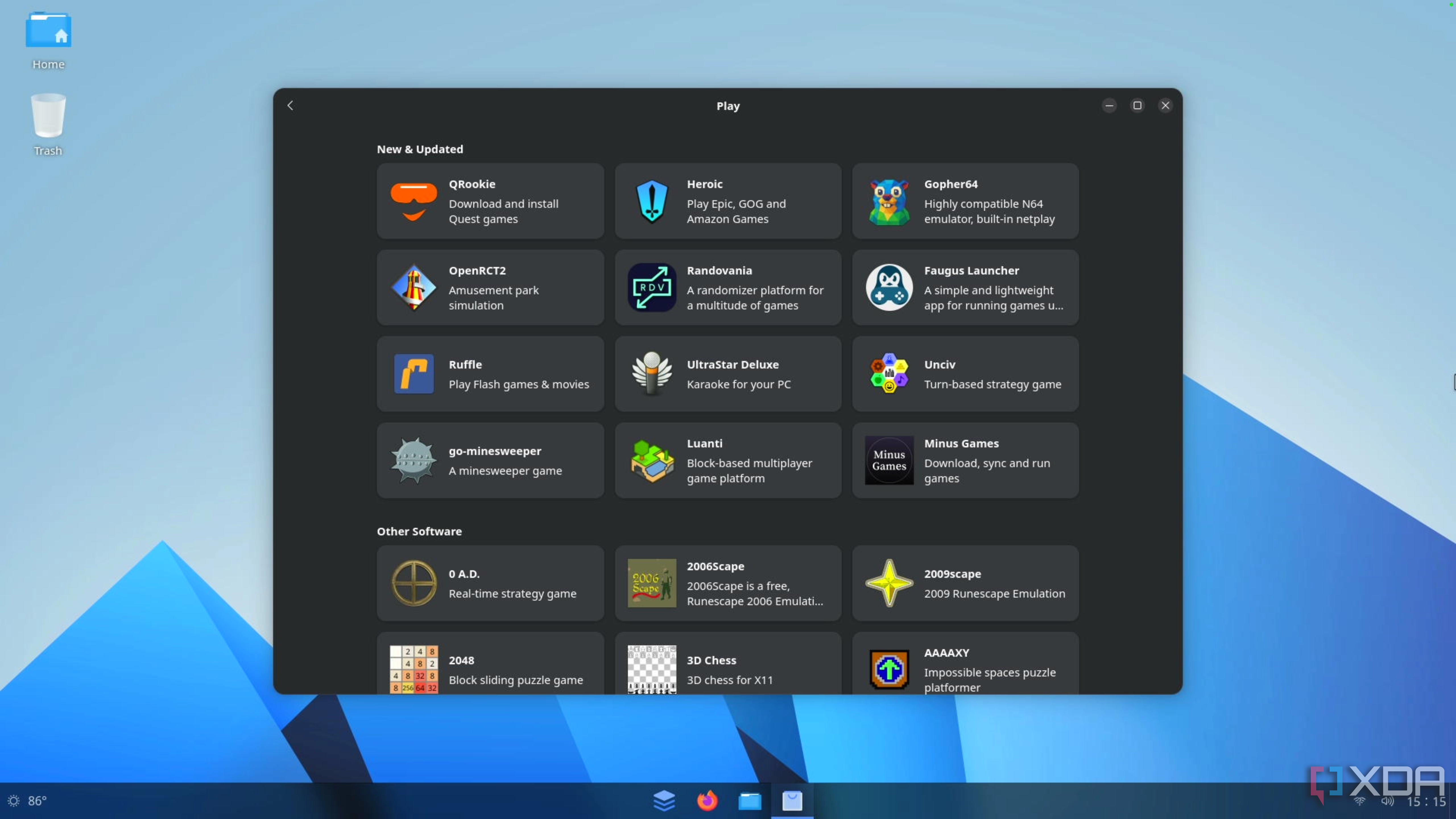1456x819 pixels.
Task: Open the Minus Games icon
Action: tap(889, 461)
